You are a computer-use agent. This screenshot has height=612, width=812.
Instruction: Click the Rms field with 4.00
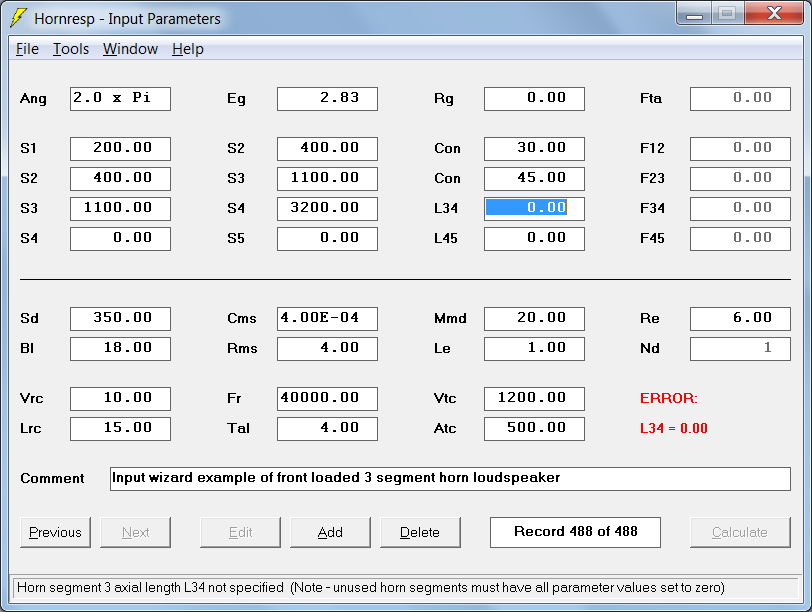(x=327, y=349)
